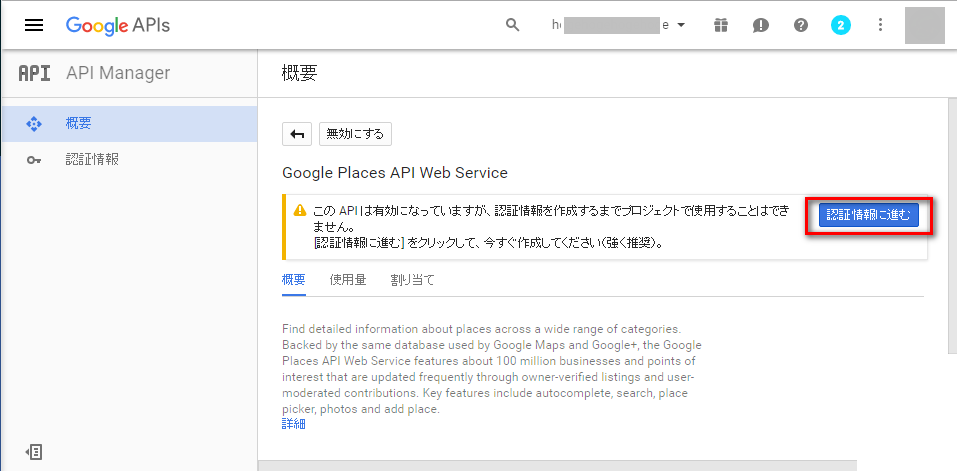Click the Google Places API Web Service title
Viewport: 957px width, 471px height.
tap(395, 173)
